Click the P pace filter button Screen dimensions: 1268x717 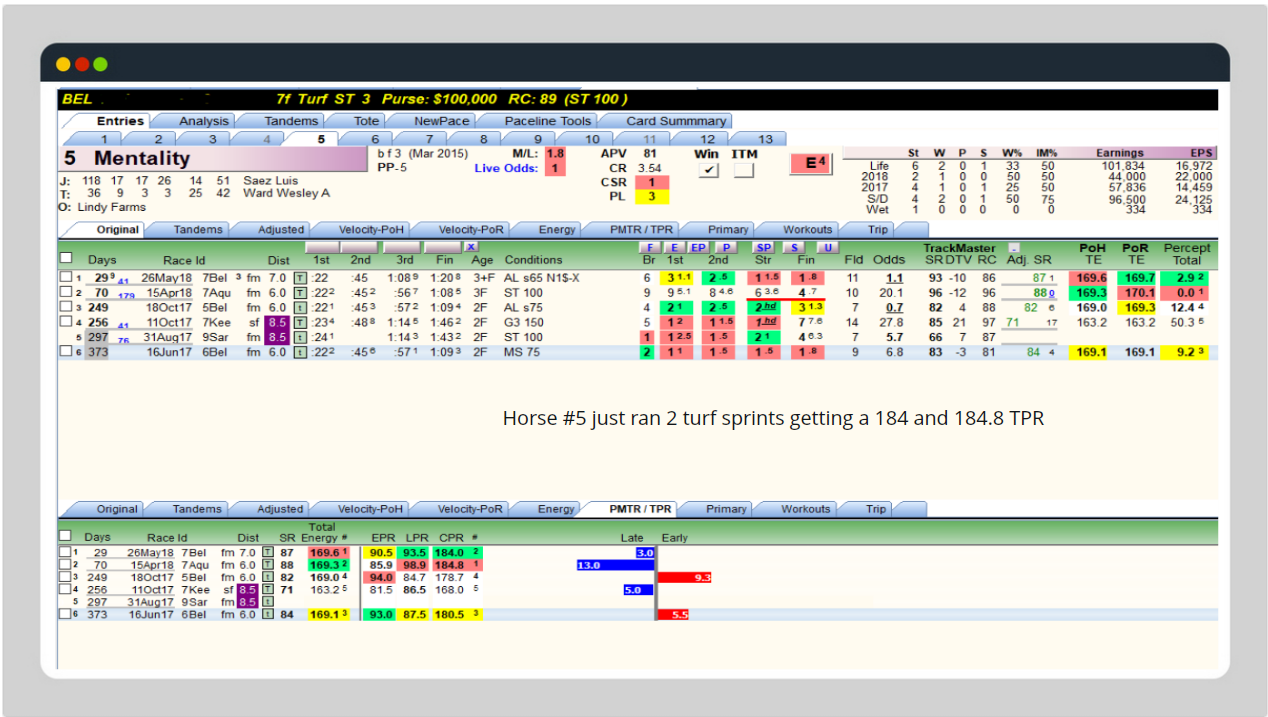725,246
